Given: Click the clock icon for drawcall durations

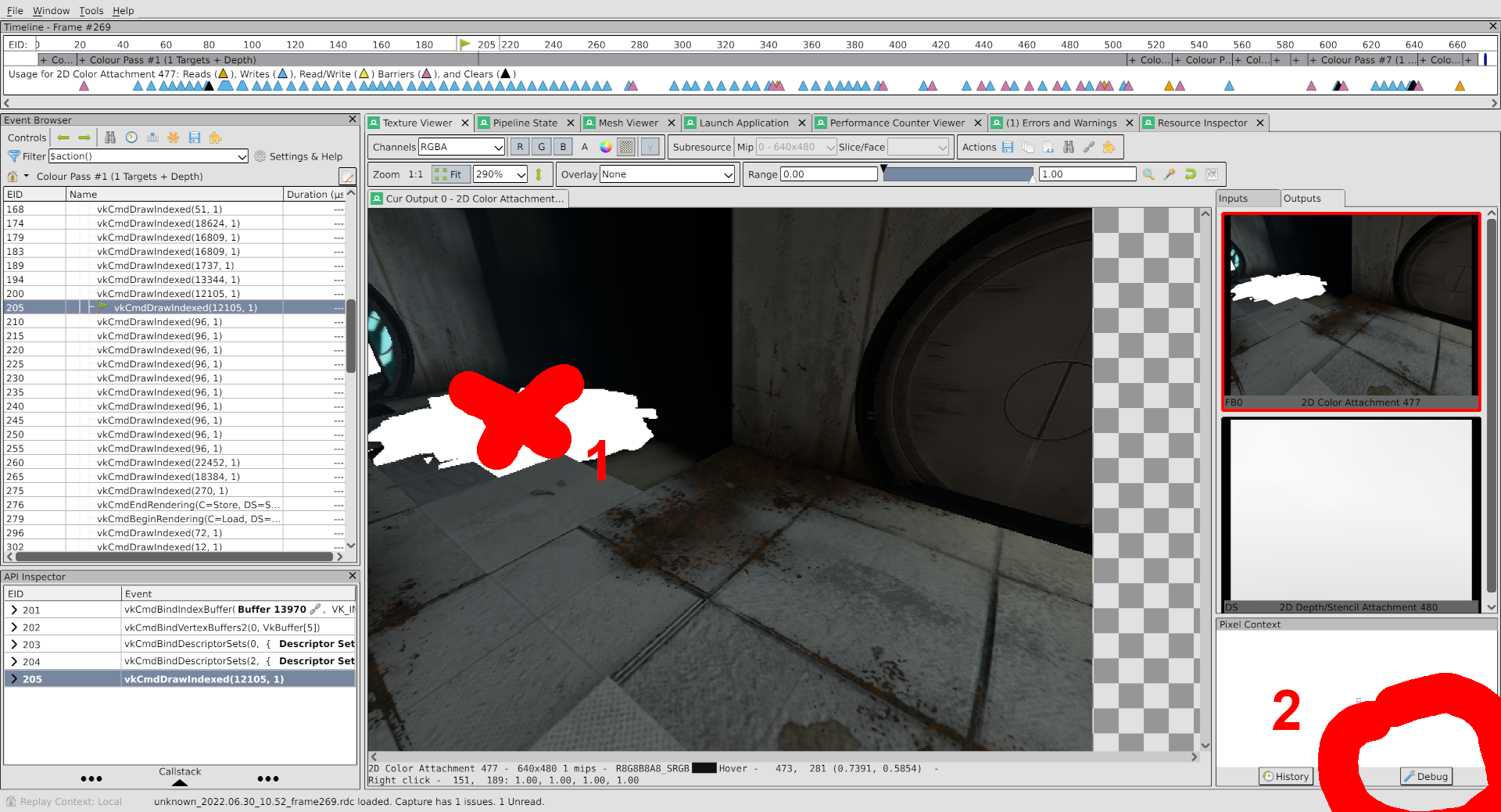Looking at the screenshot, I should (131, 138).
